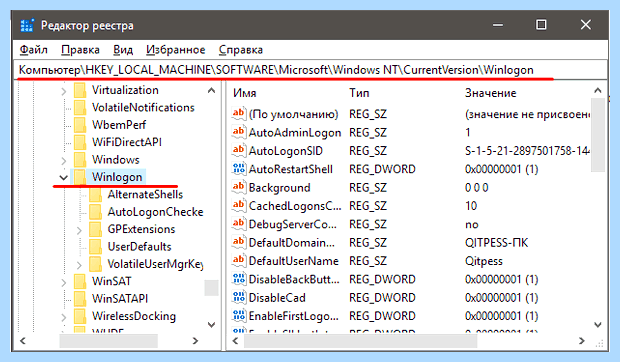Click the string icon of AutoAdminLogon value
The height and width of the screenshot is (362, 620).
(238, 132)
